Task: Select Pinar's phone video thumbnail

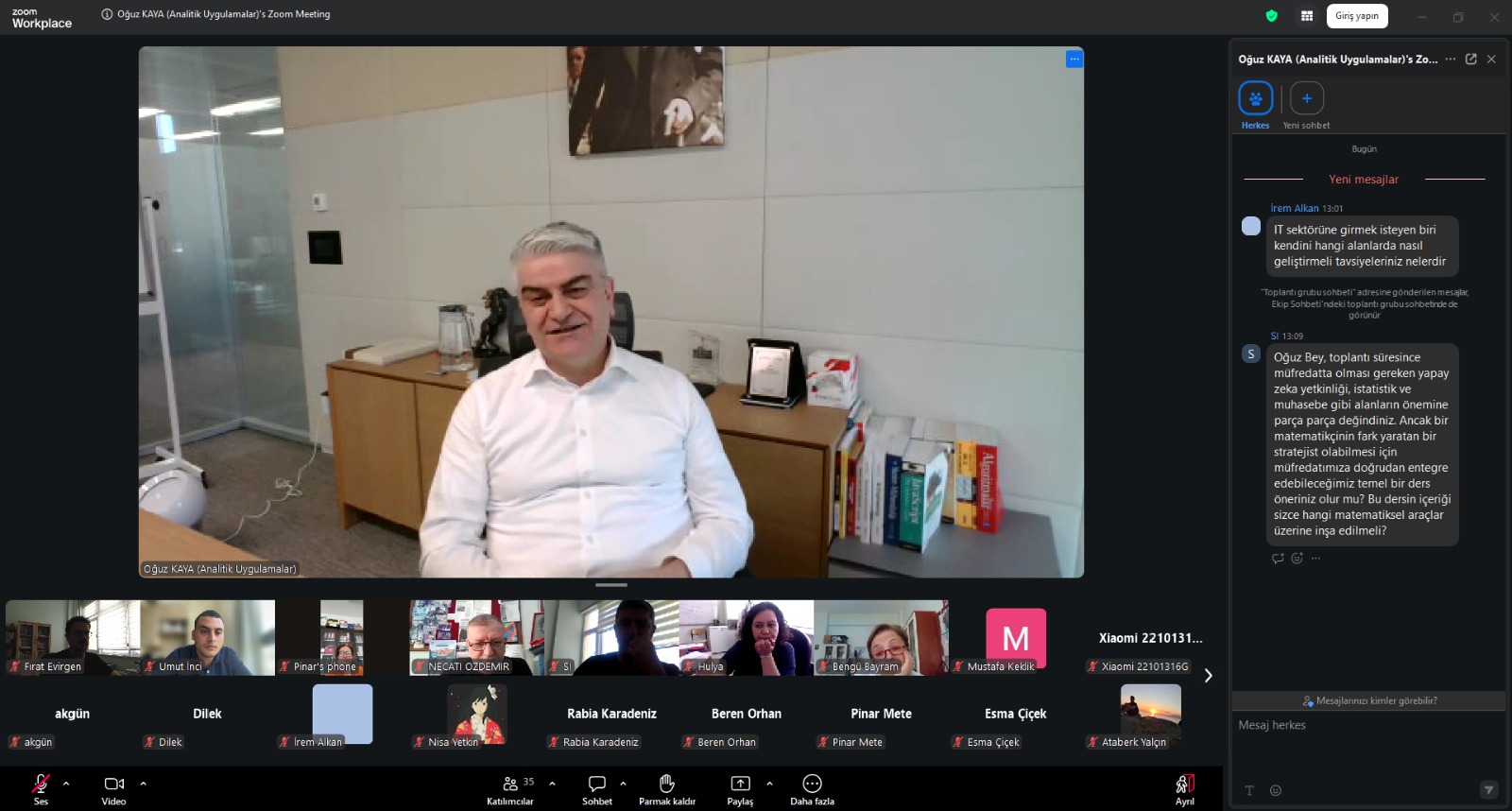Action: coord(342,638)
